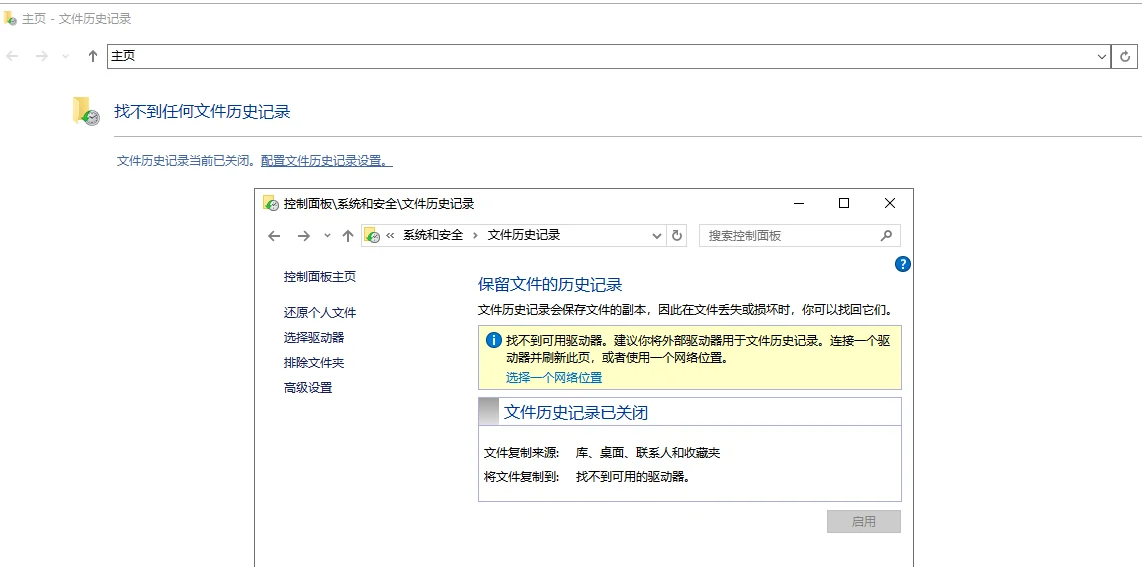Click the blue info icon in yellow banner
This screenshot has width=1142, height=567.
tap(494, 340)
